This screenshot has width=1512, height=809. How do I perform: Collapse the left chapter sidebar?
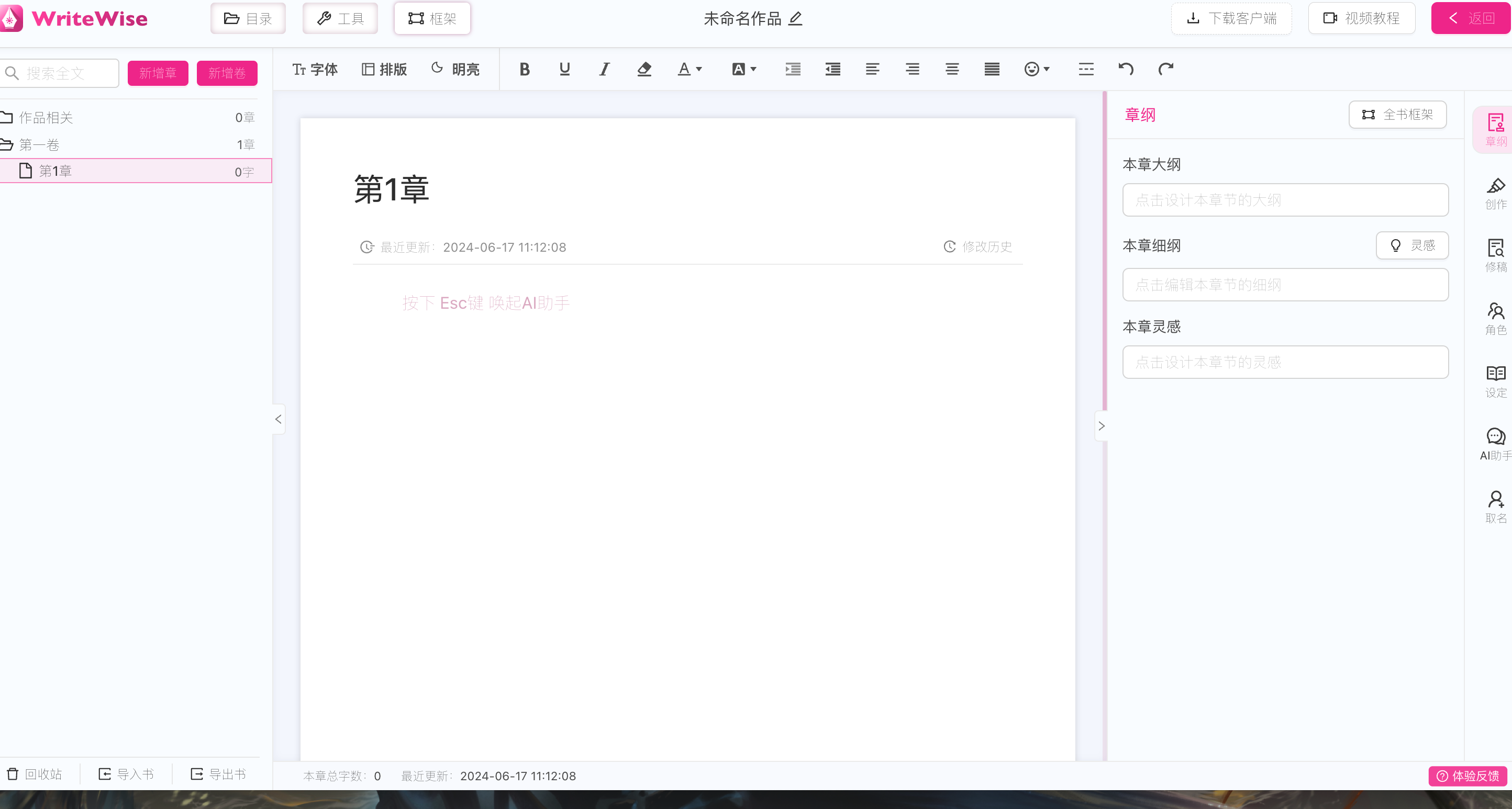tap(278, 419)
